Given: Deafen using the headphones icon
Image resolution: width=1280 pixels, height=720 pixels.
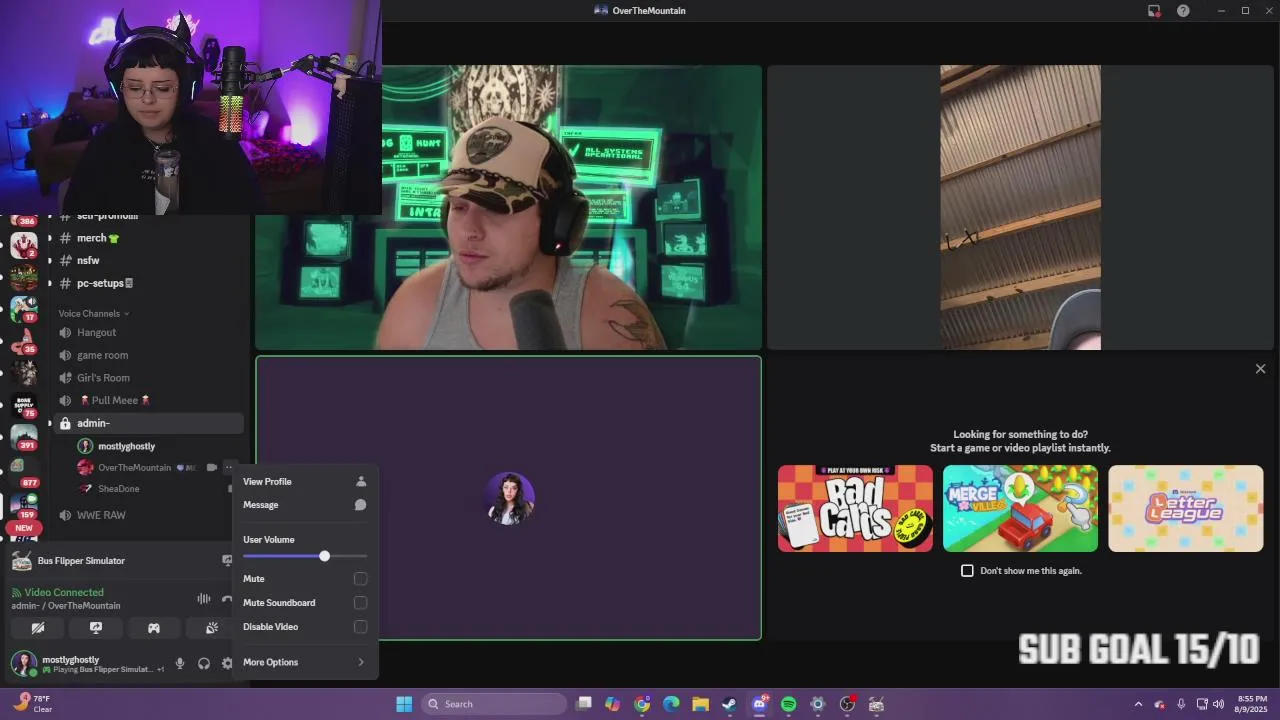Looking at the screenshot, I should 204,663.
